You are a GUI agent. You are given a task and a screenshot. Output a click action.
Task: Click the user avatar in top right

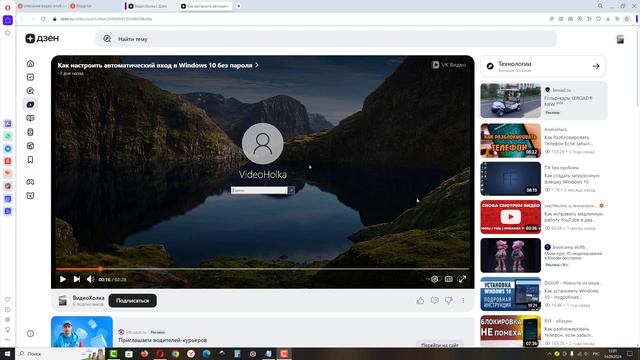click(620, 39)
